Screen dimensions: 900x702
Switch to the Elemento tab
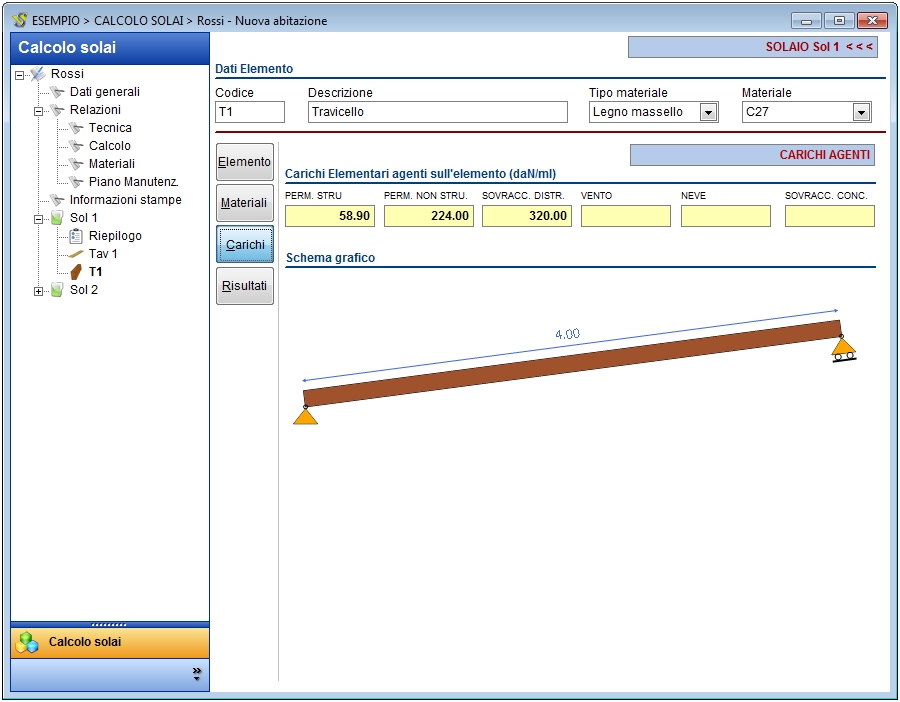pyautogui.click(x=245, y=162)
